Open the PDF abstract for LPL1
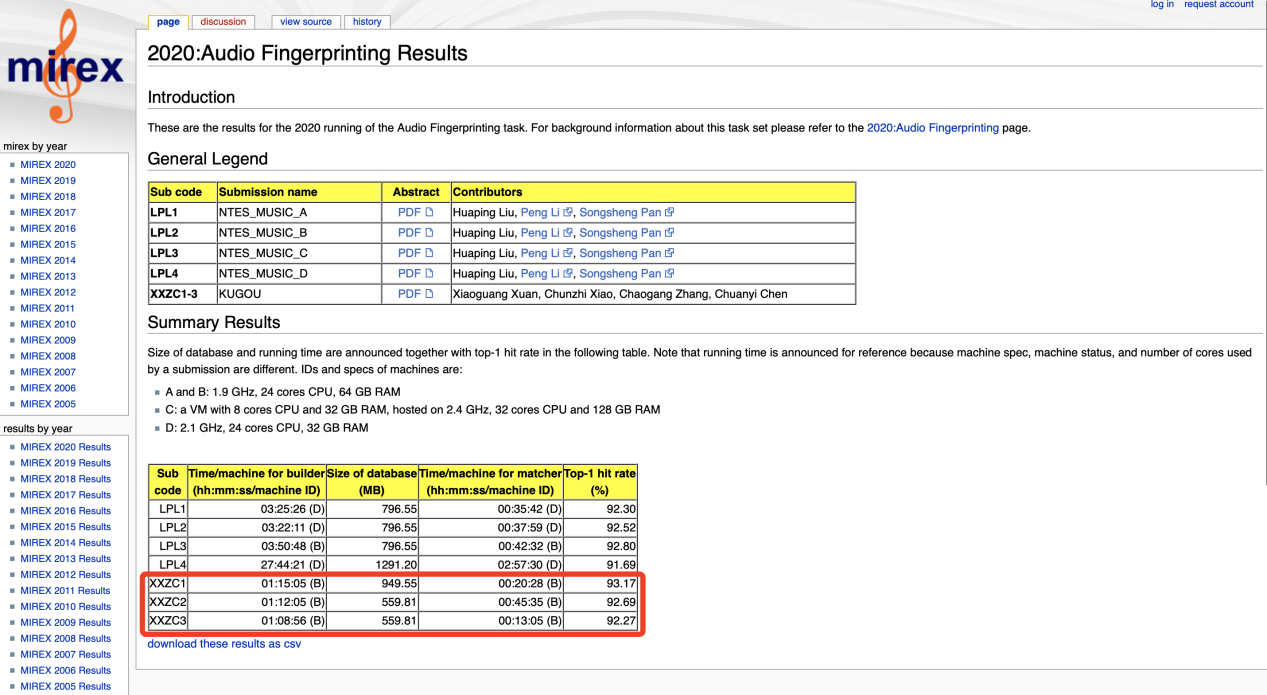Viewport: 1267px width, 695px height. (x=415, y=212)
